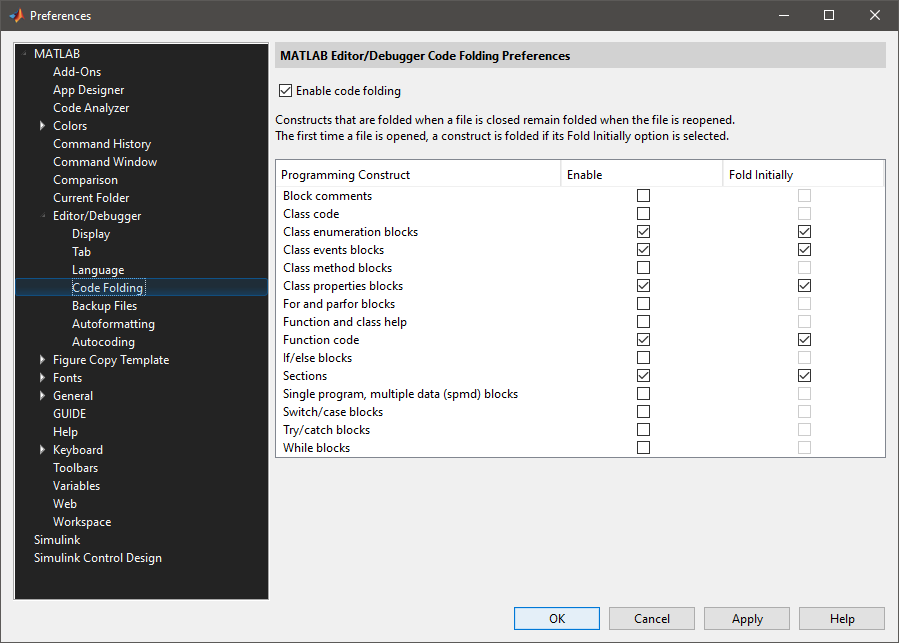Uncheck Enable for Class events blocks
899x643 pixels.
(643, 250)
